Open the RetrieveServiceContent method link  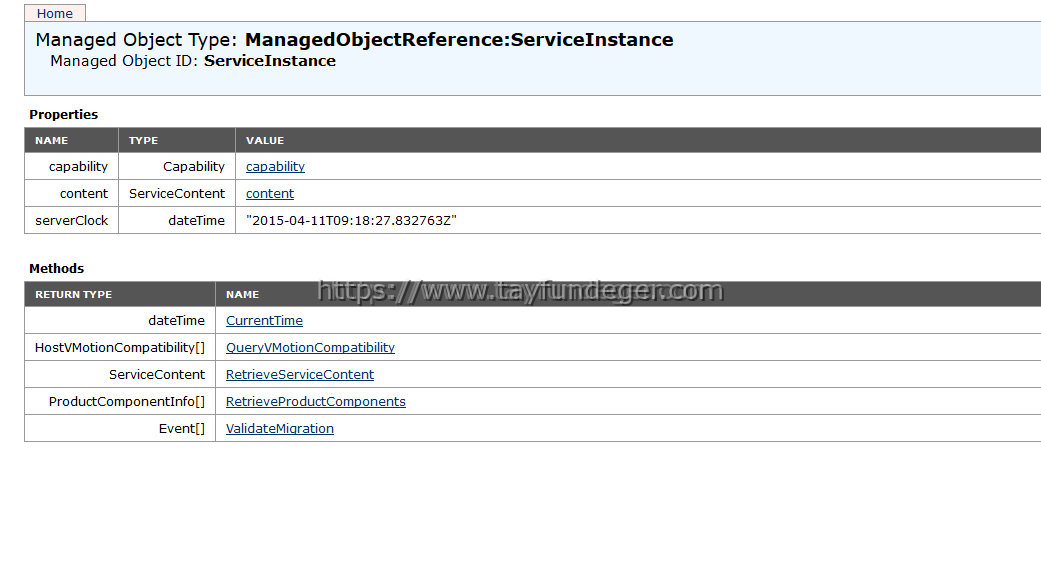pos(299,375)
